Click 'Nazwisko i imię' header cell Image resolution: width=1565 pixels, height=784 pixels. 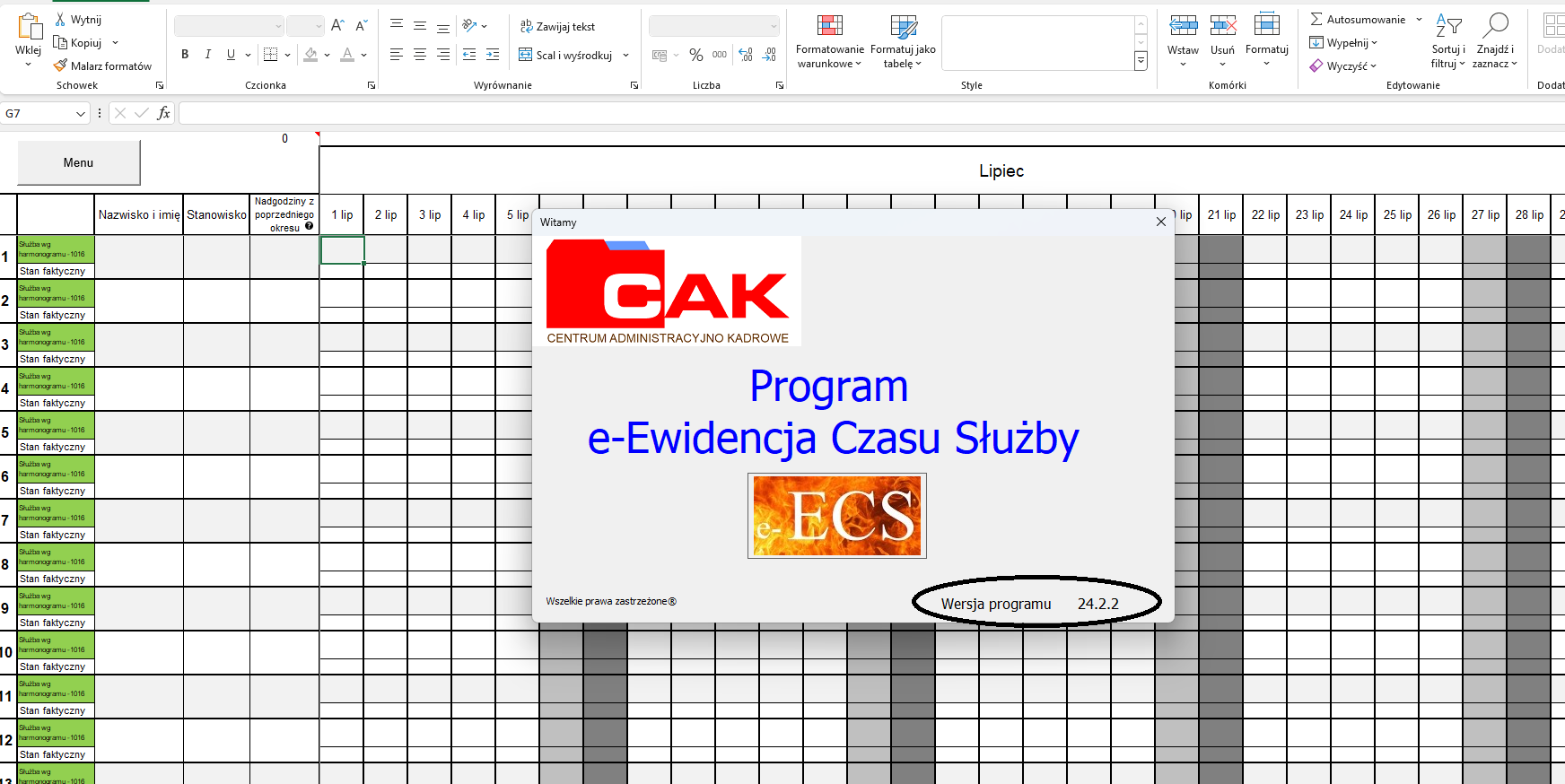click(x=139, y=215)
